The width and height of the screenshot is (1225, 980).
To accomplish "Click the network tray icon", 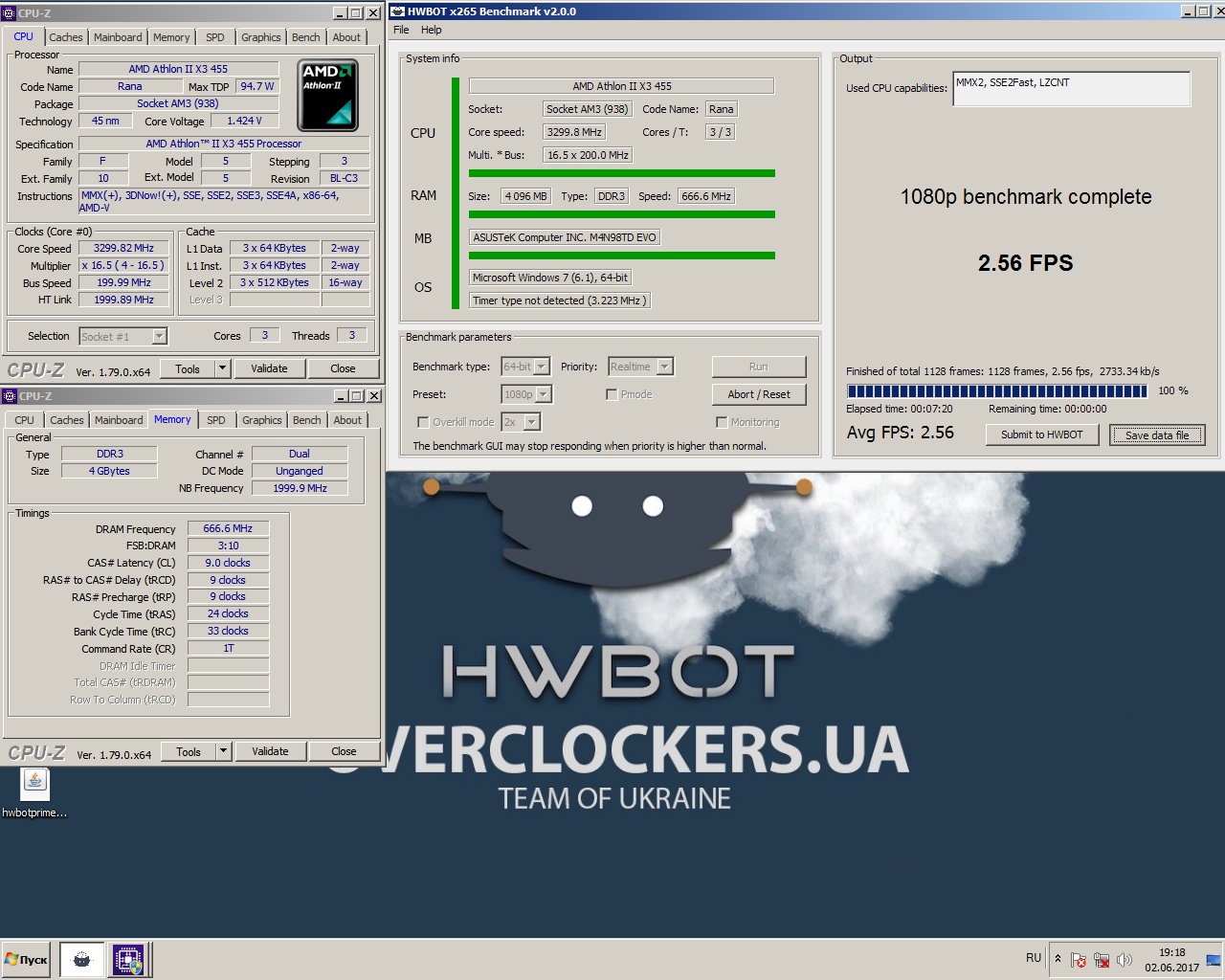I will point(1102,959).
